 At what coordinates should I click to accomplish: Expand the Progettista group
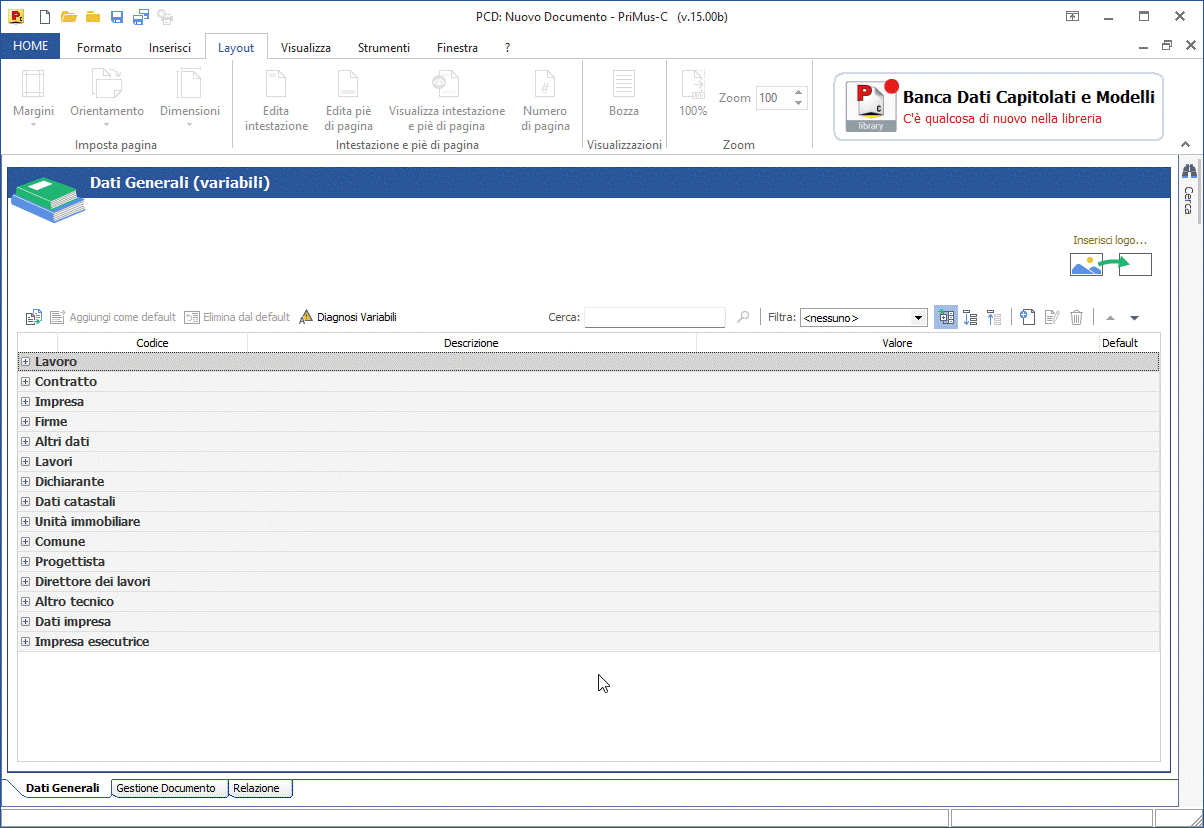tap(26, 562)
